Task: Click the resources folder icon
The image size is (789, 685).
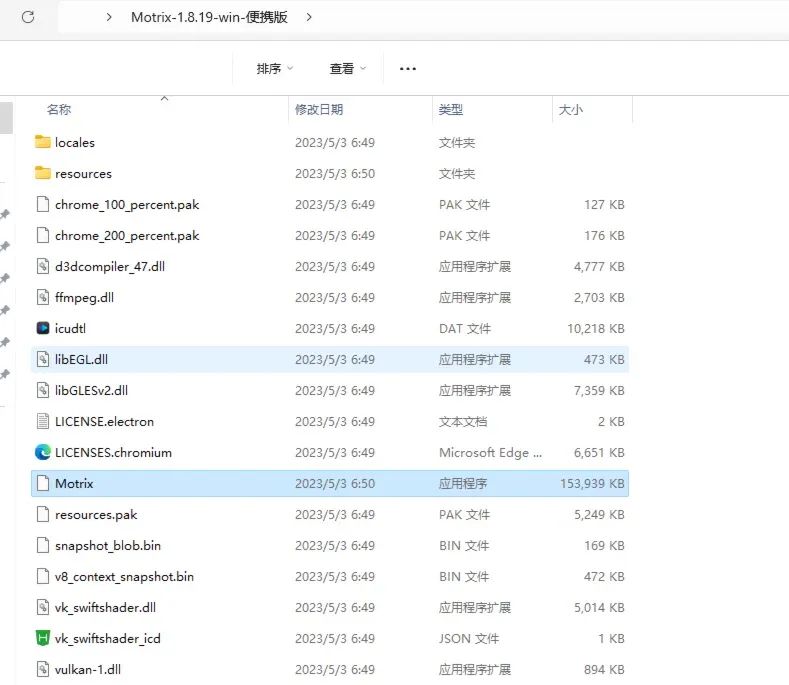Action: 43,173
